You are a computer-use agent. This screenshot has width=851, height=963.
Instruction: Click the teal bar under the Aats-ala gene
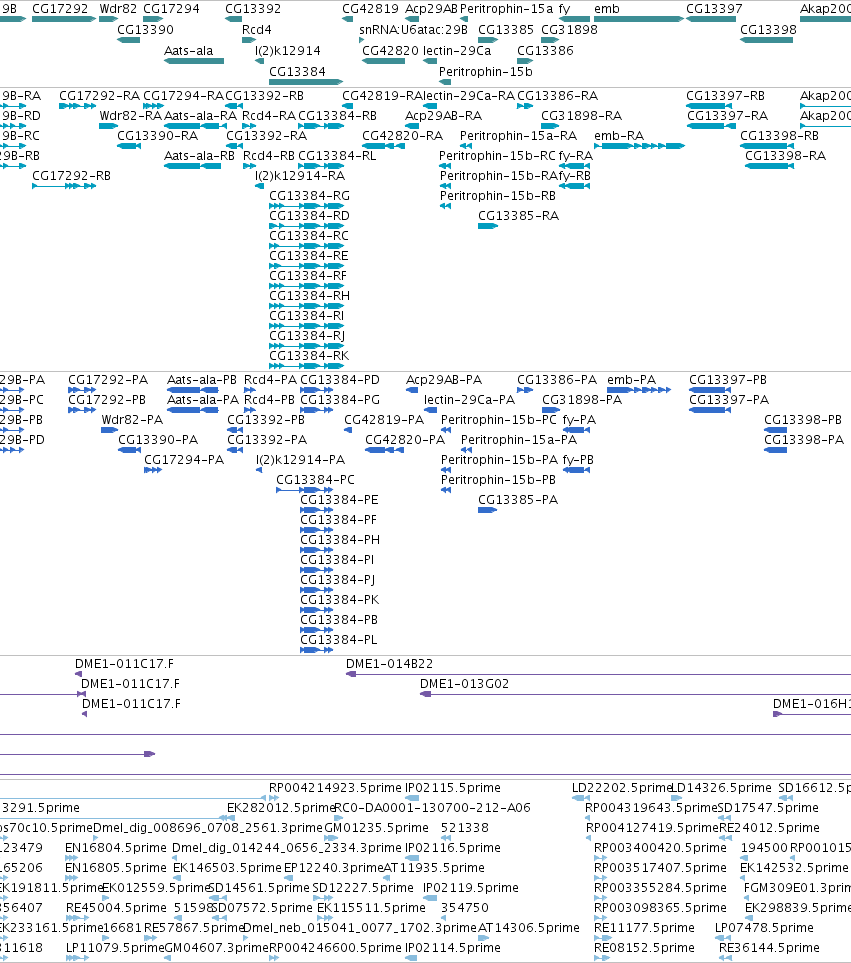(x=194, y=61)
